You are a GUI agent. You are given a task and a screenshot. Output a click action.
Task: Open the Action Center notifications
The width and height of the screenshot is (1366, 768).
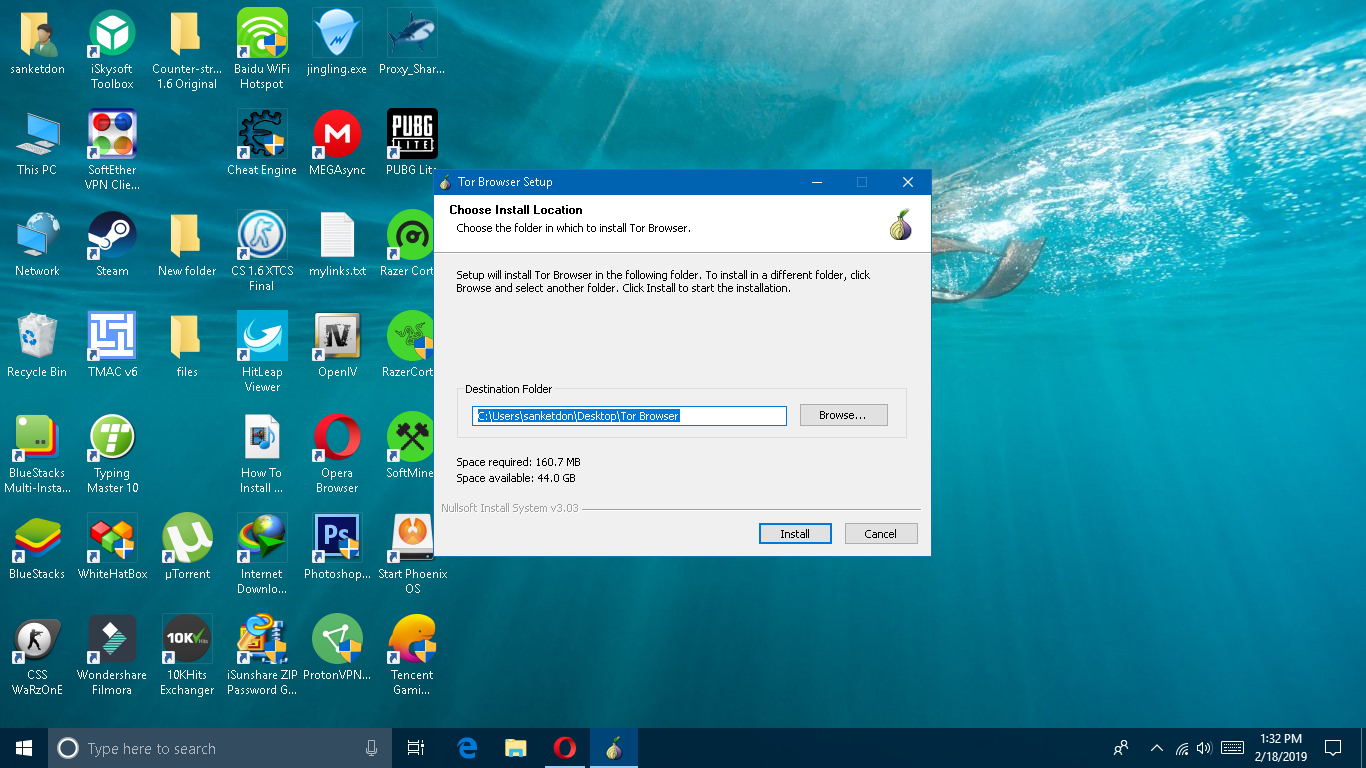coord(1333,748)
